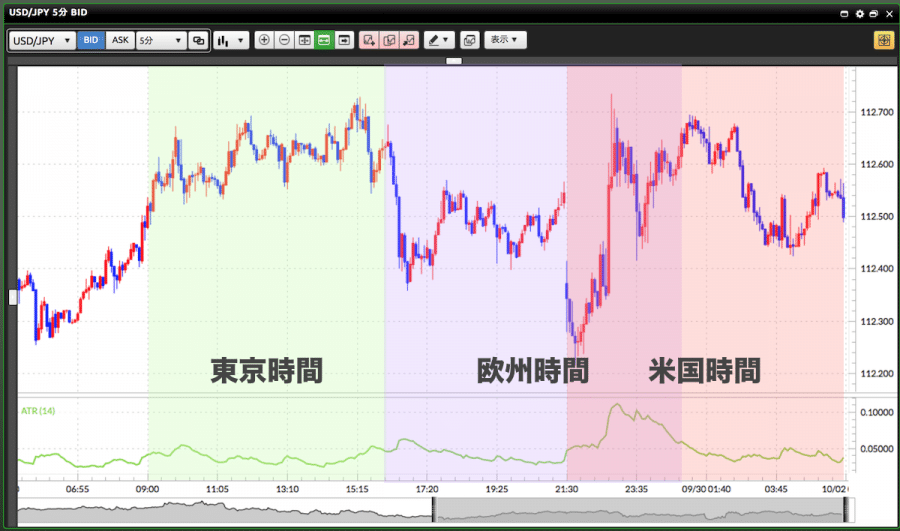Click the left side panel handle
This screenshot has height=531, width=900.
[x=13, y=297]
